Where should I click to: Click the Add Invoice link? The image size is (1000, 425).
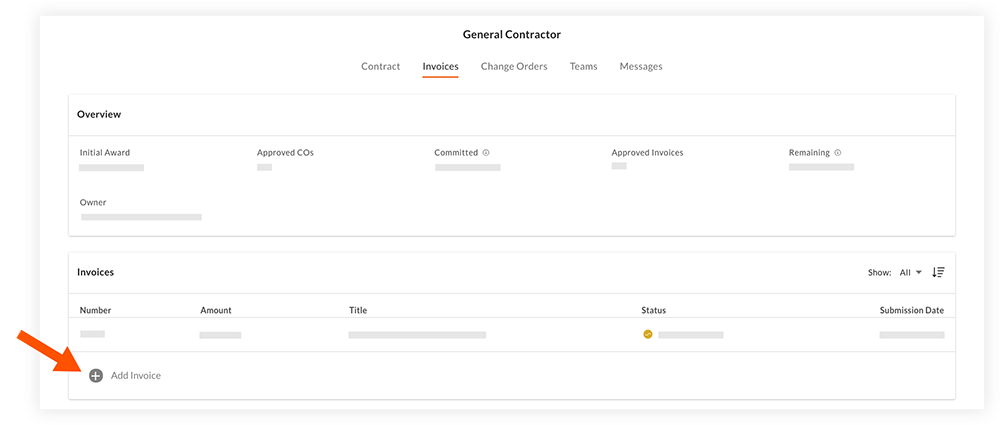[x=136, y=376]
